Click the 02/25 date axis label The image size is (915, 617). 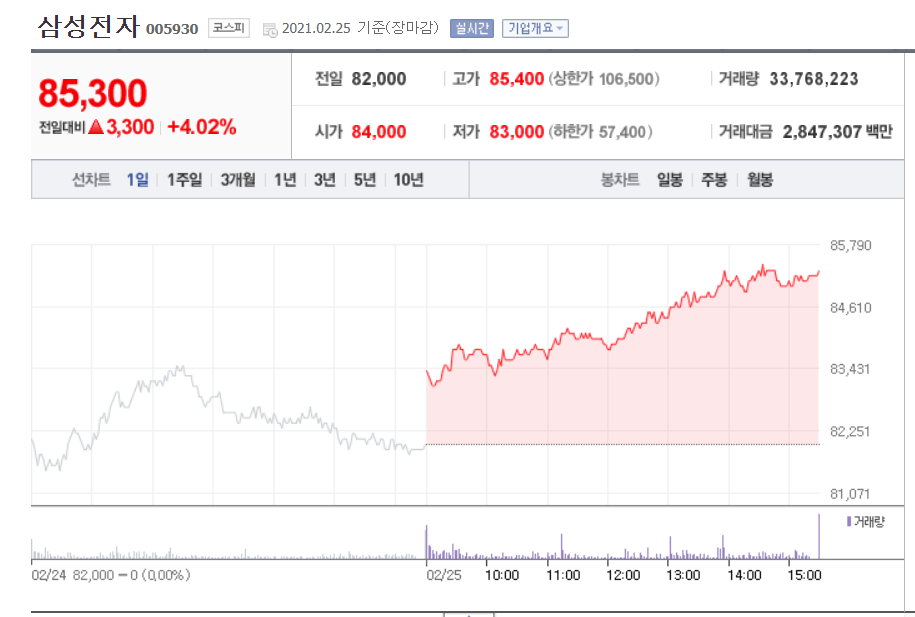tap(443, 575)
